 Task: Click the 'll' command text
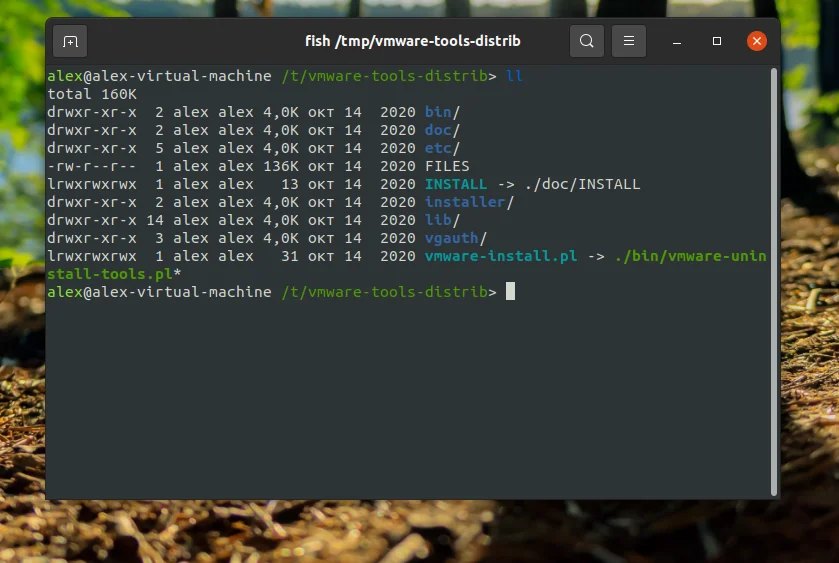pyautogui.click(x=514, y=76)
